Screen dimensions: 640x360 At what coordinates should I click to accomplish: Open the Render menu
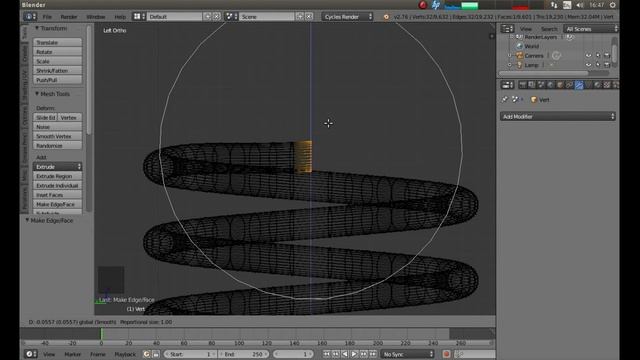tap(69, 17)
